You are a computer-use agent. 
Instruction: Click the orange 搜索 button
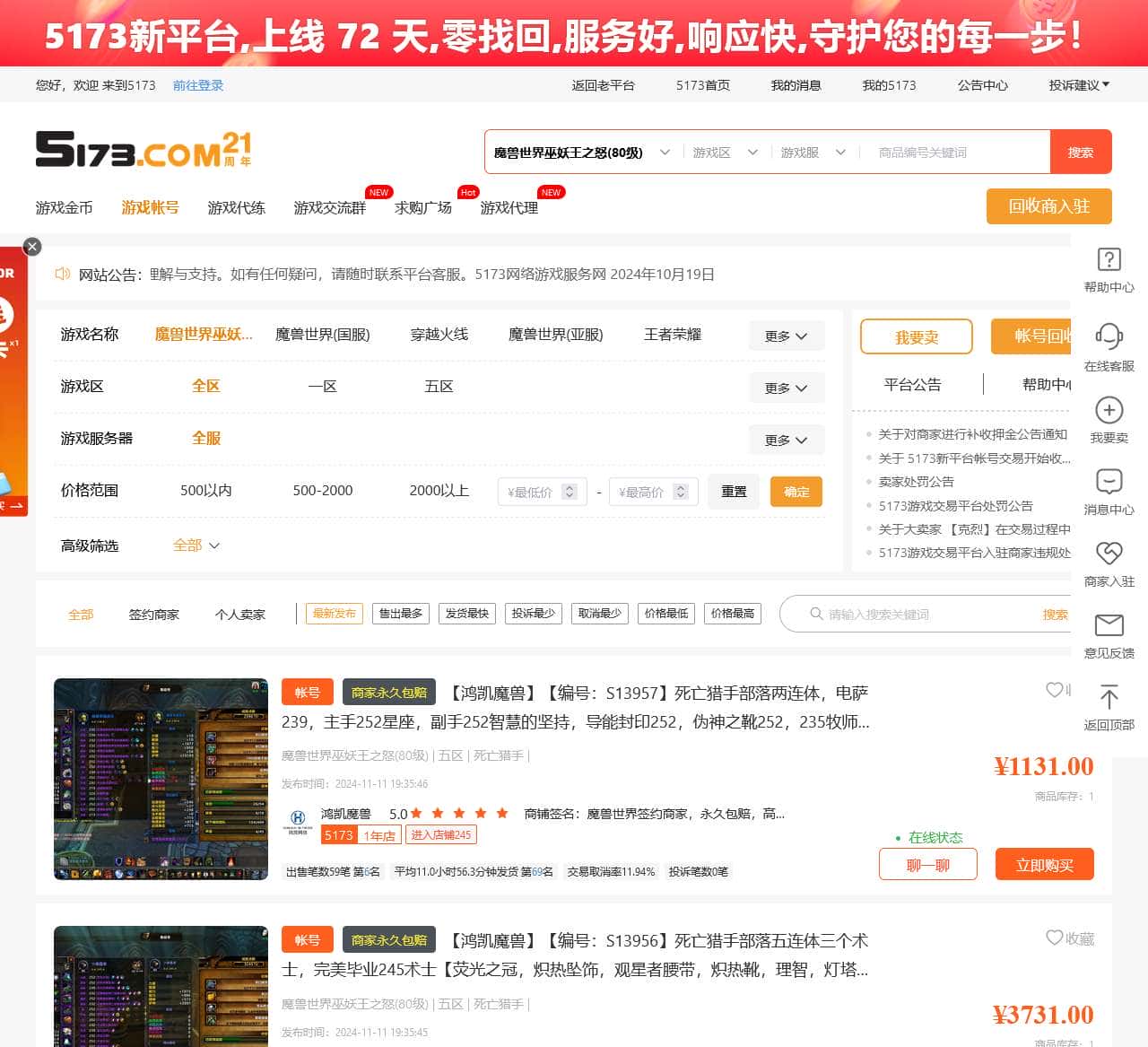[1081, 152]
